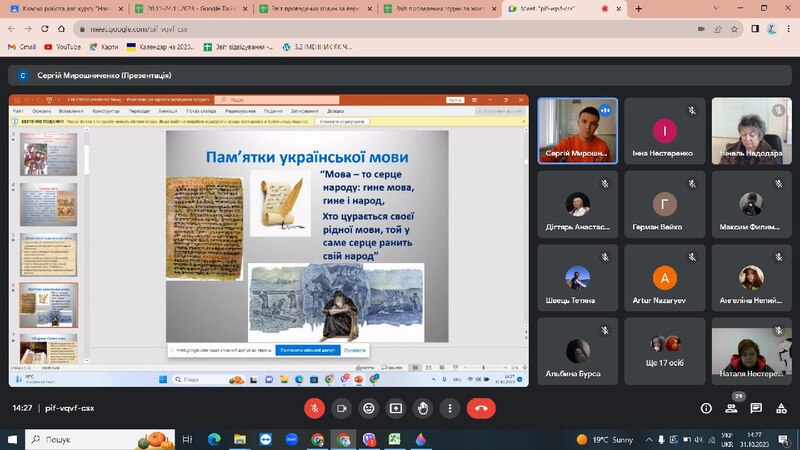Select the 'Ще 17 осіб' tile
800x450 pixels.
pyautogui.click(x=664, y=352)
